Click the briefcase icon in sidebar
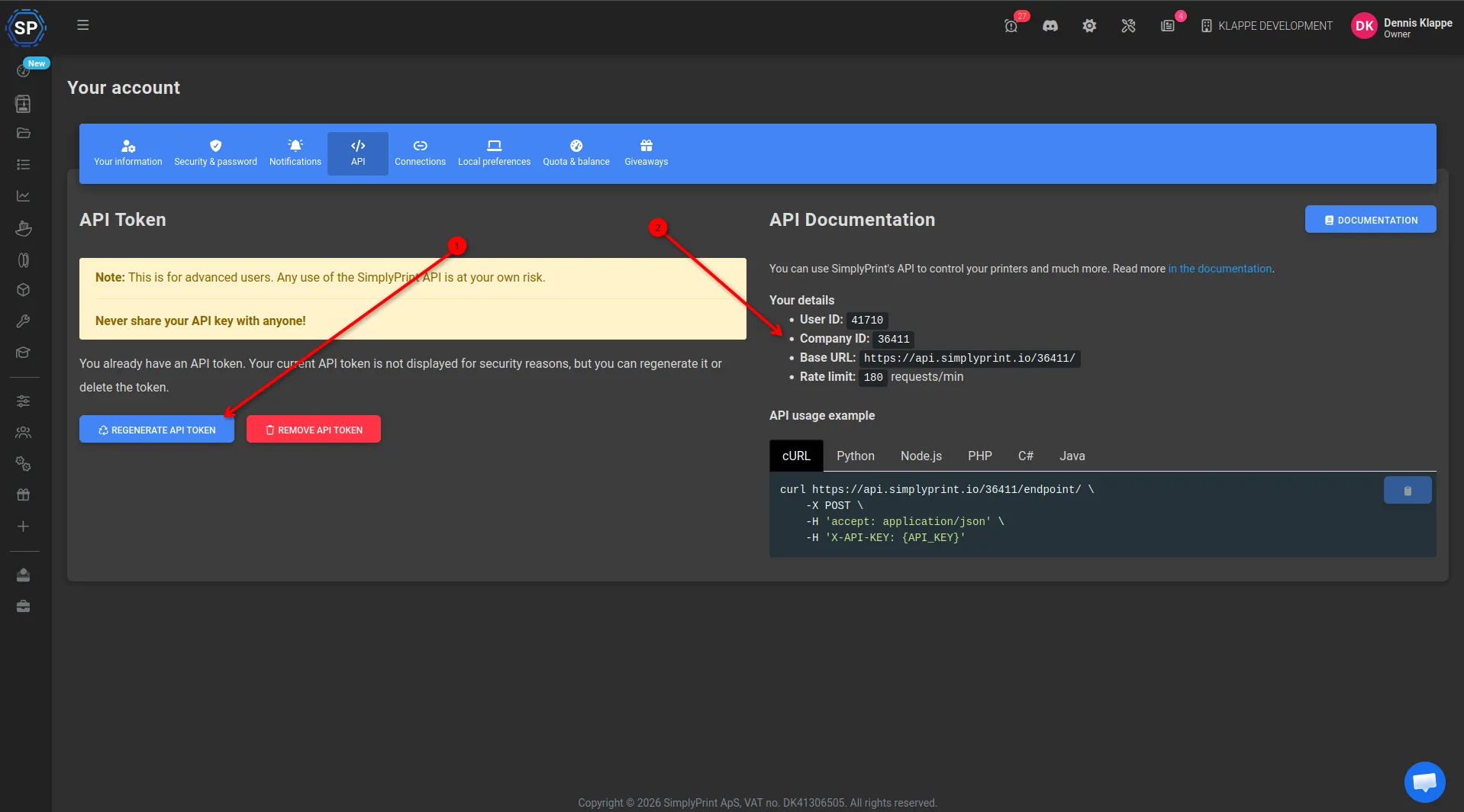The height and width of the screenshot is (812, 1464). [24, 607]
